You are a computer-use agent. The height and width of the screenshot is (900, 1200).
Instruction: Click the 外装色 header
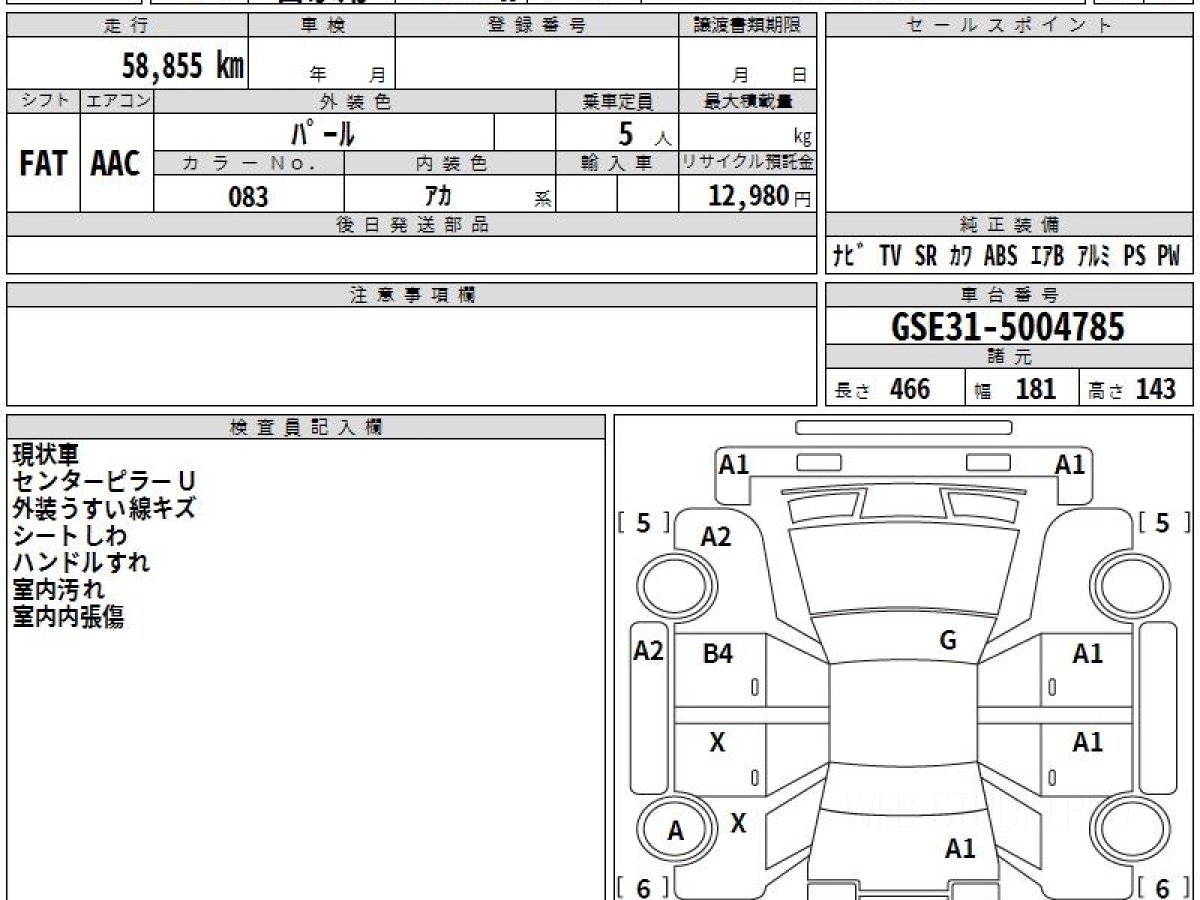[x=355, y=101]
